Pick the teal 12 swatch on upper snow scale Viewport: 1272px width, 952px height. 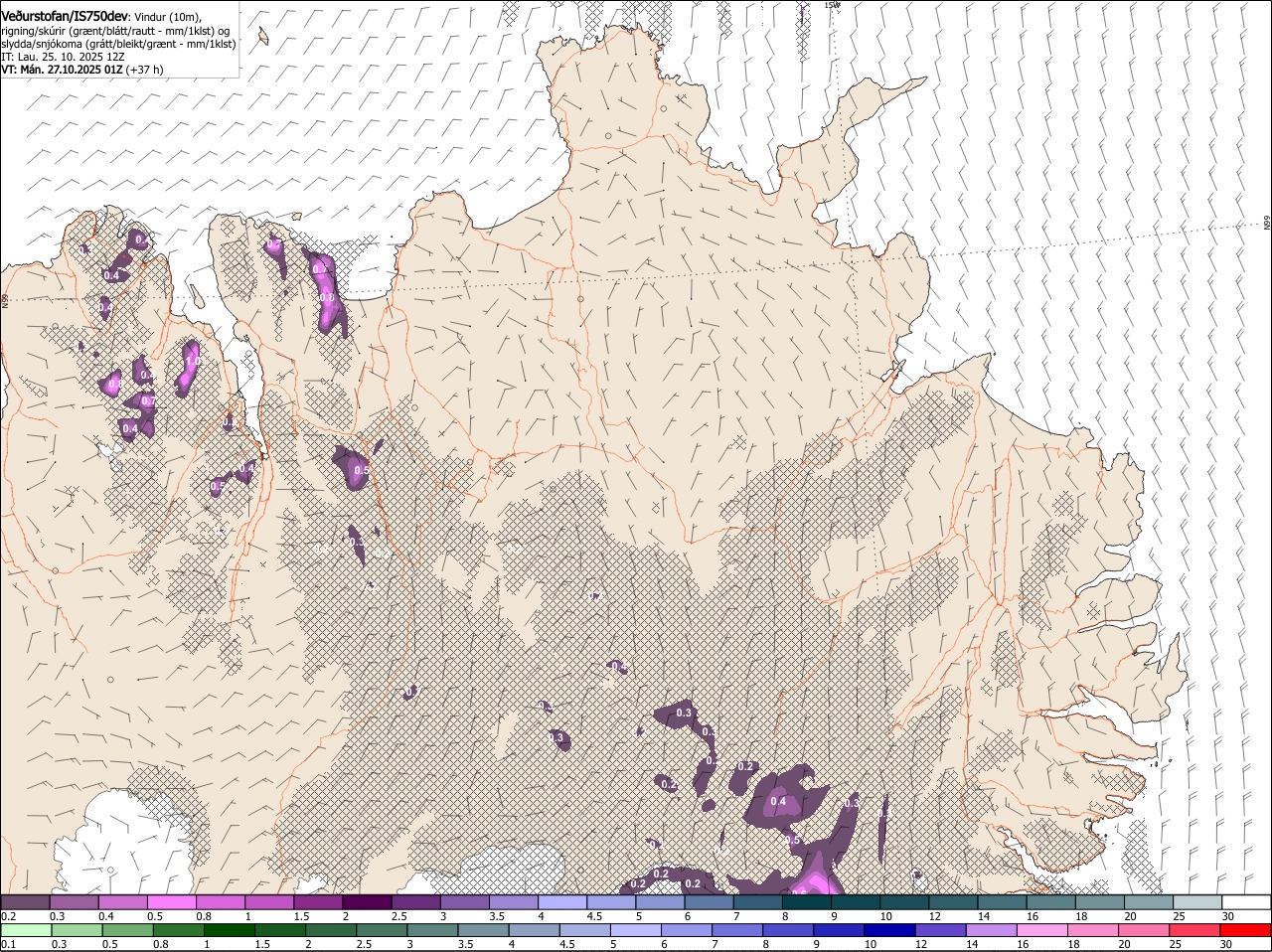tap(953, 901)
